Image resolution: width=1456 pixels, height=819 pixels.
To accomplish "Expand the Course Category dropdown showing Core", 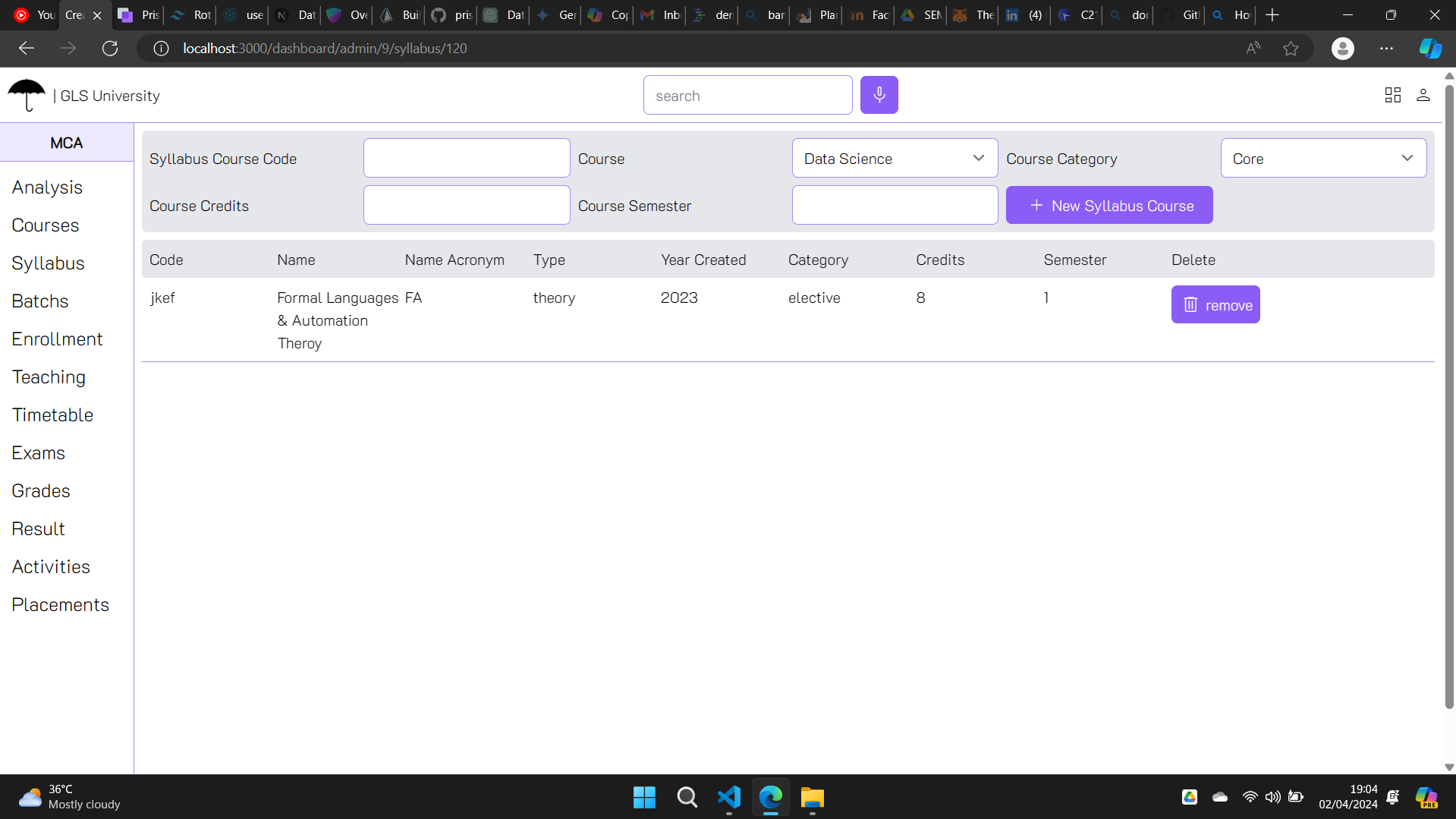I will [1322, 159].
